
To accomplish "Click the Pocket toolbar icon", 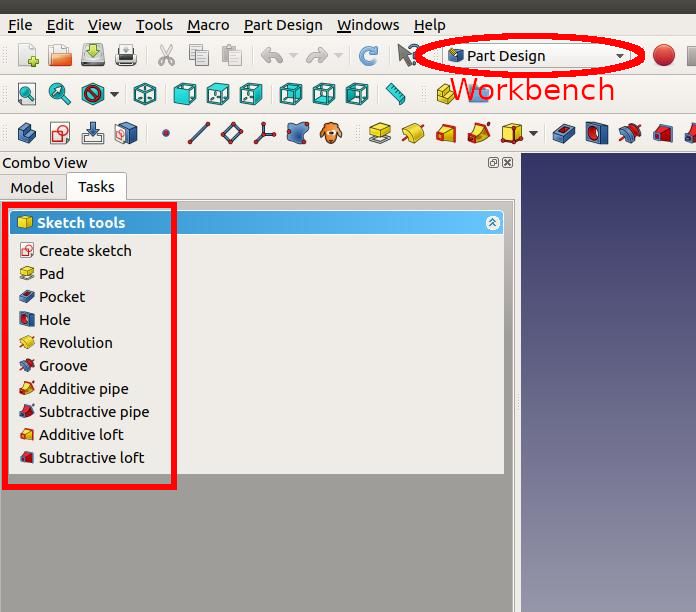I will coord(564,133).
